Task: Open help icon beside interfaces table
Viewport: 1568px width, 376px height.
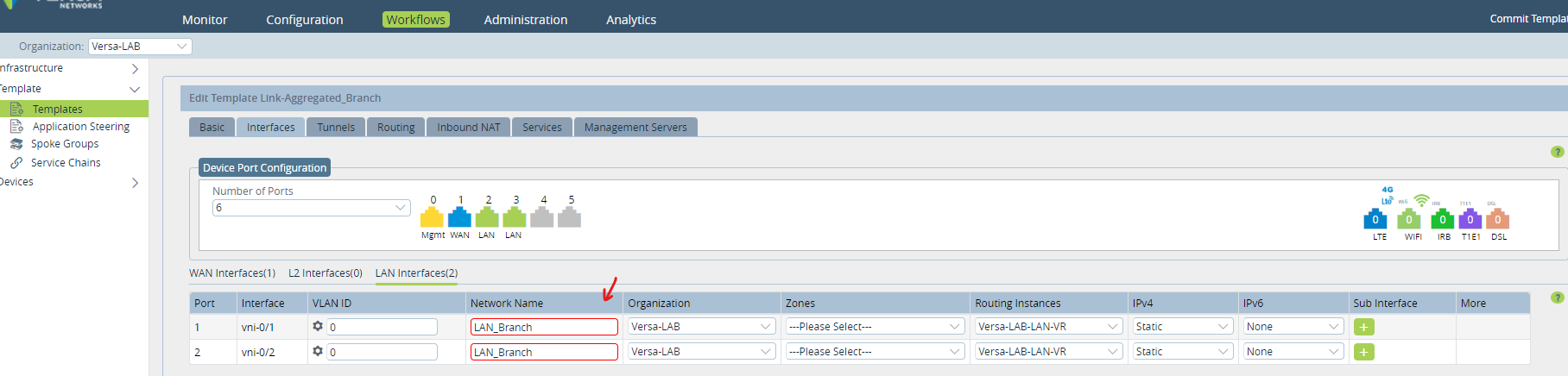Action: (1558, 298)
